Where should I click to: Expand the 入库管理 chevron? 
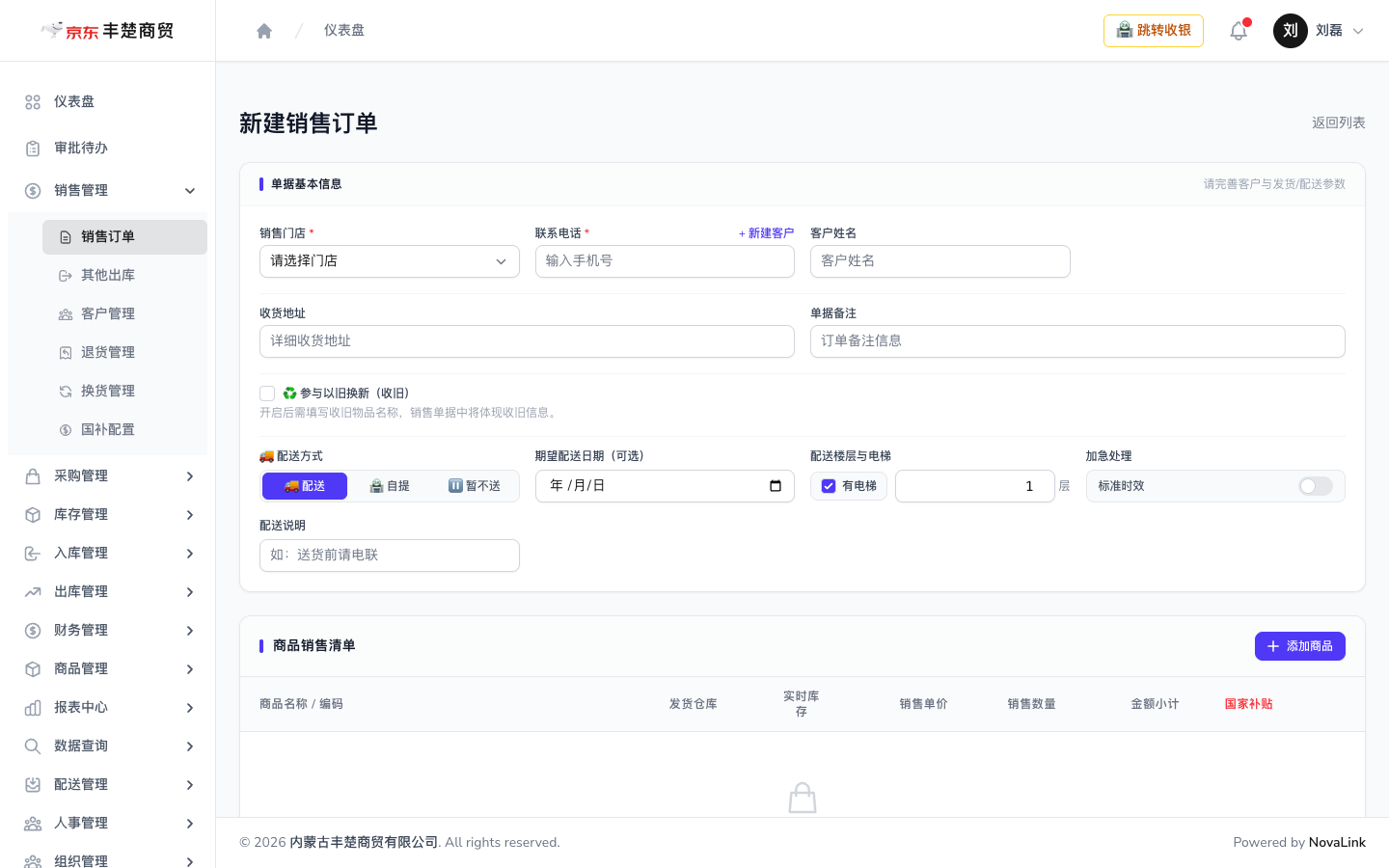190,554
